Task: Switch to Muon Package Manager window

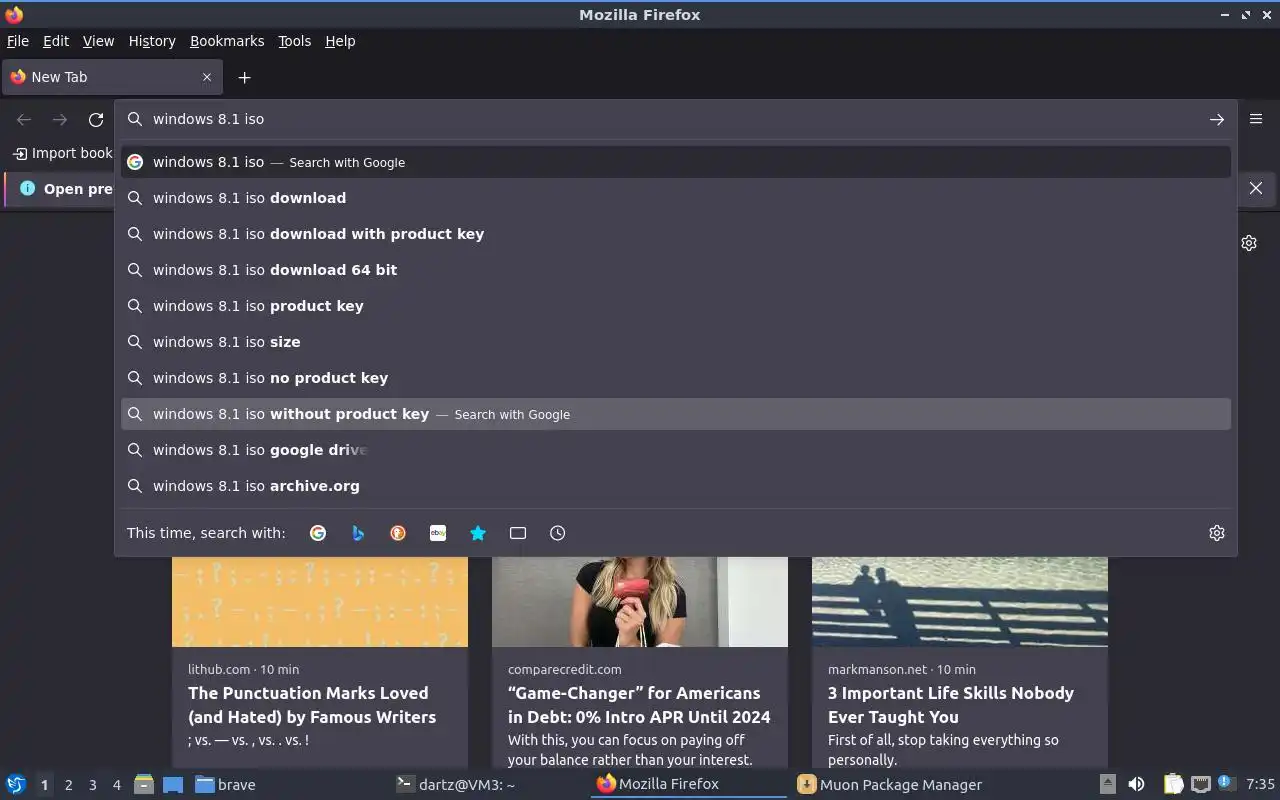Action: point(889,784)
